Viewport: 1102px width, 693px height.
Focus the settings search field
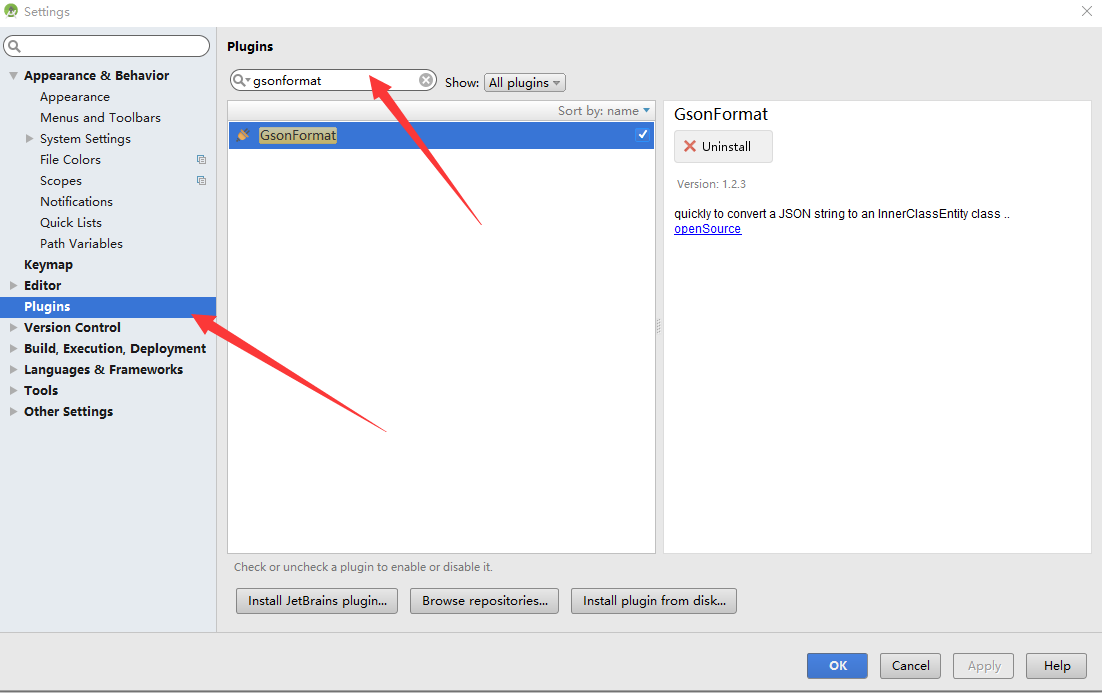(107, 46)
